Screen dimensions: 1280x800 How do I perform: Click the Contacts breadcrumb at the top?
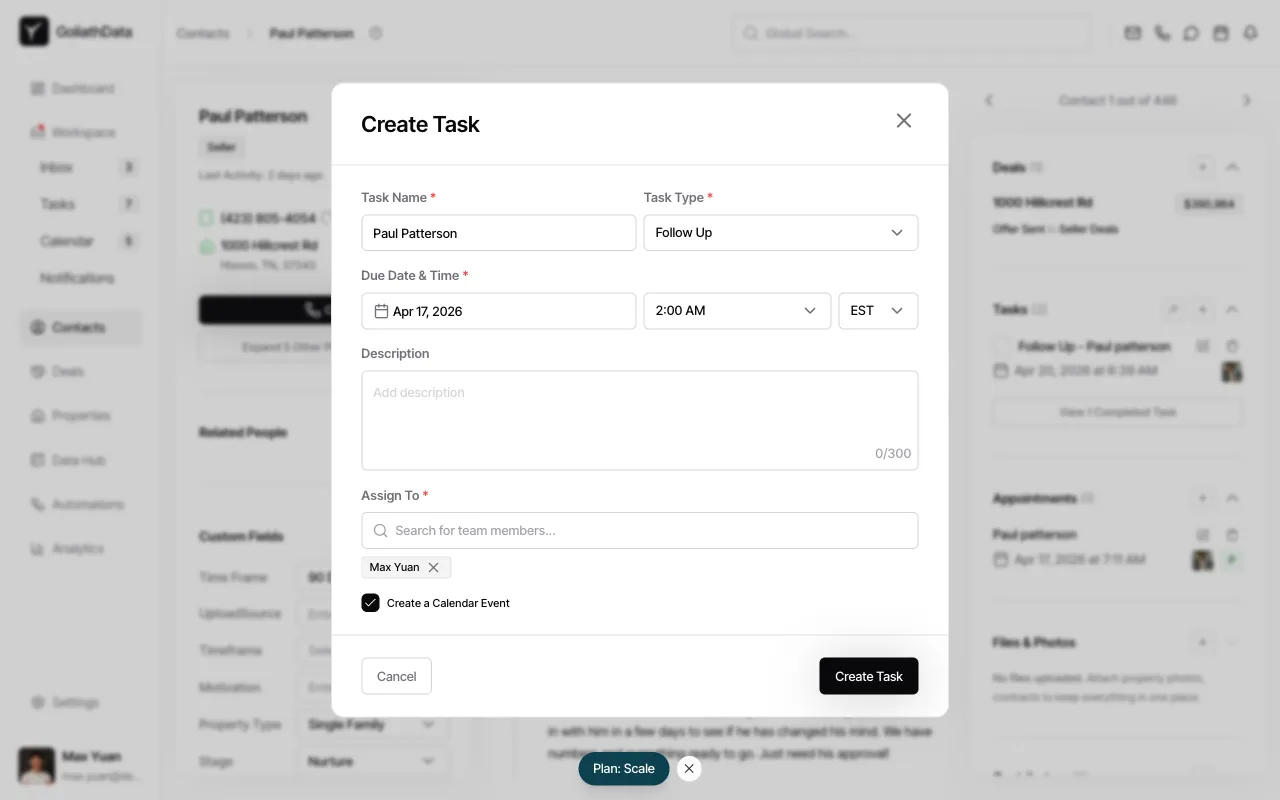pos(202,33)
